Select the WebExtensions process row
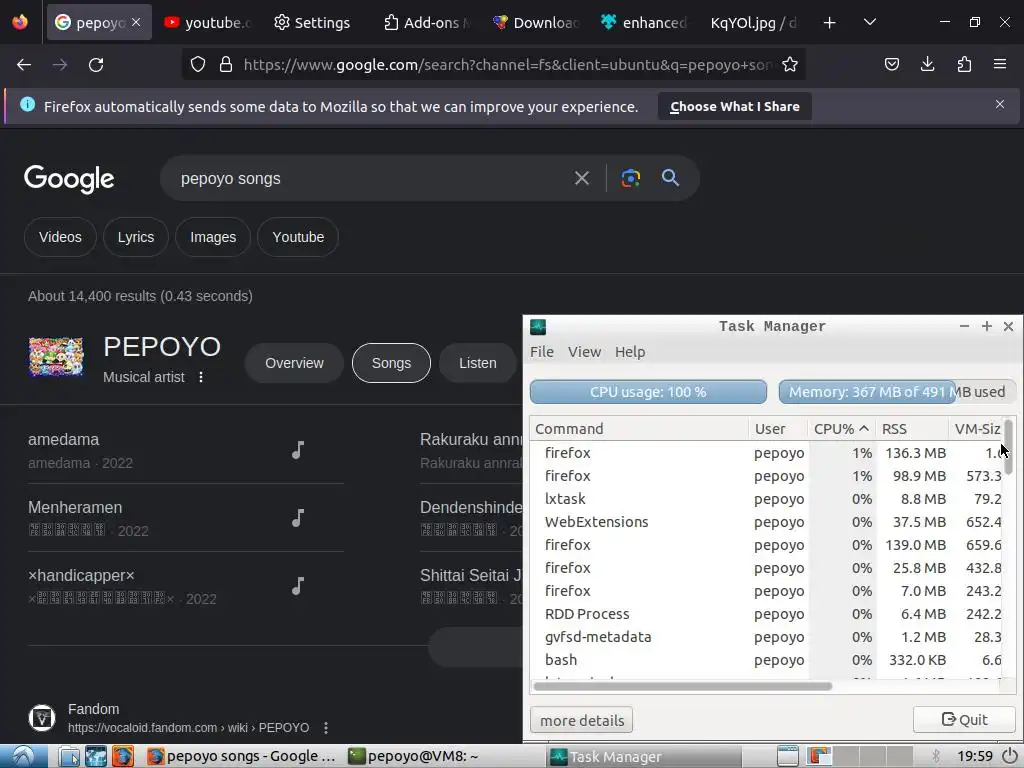This screenshot has height=768, width=1024. 767,522
